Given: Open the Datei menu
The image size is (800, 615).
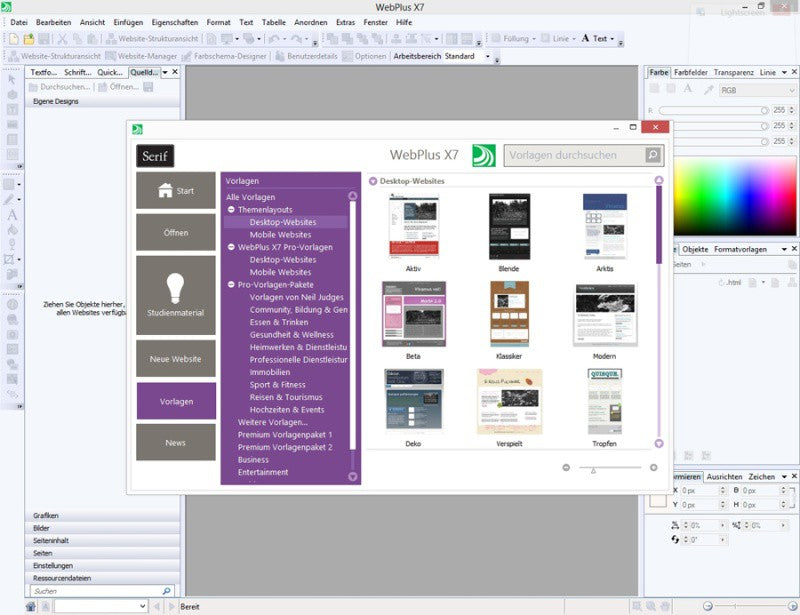Looking at the screenshot, I should tap(19, 22).
